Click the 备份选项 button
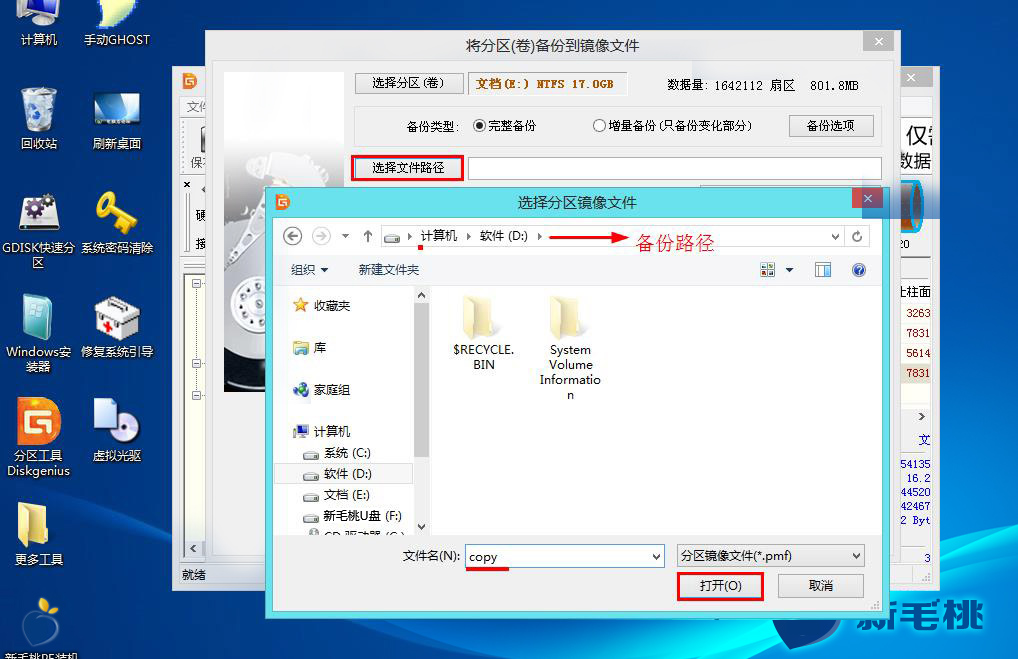 [830, 125]
